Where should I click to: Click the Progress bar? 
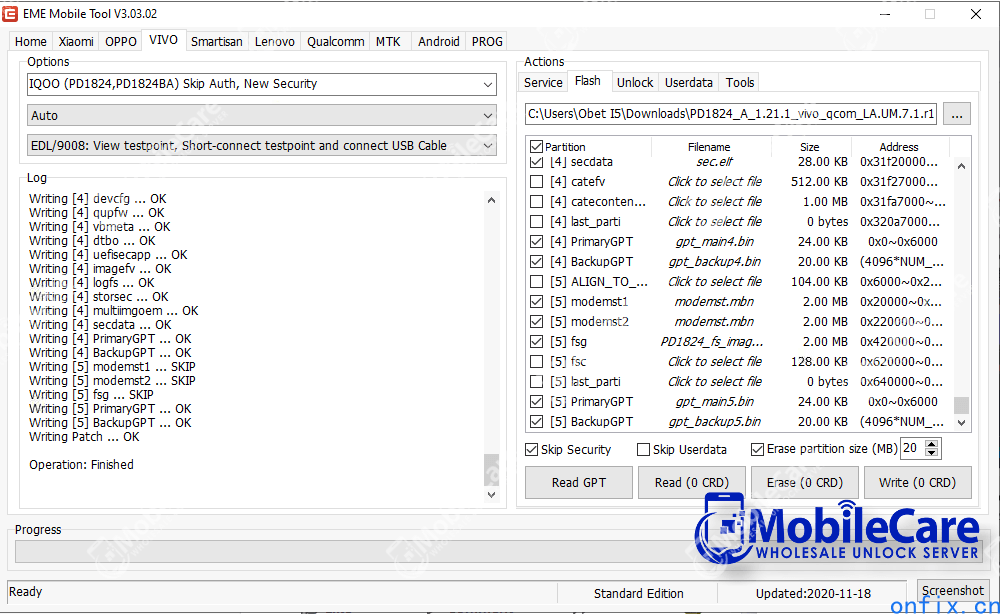[499, 552]
